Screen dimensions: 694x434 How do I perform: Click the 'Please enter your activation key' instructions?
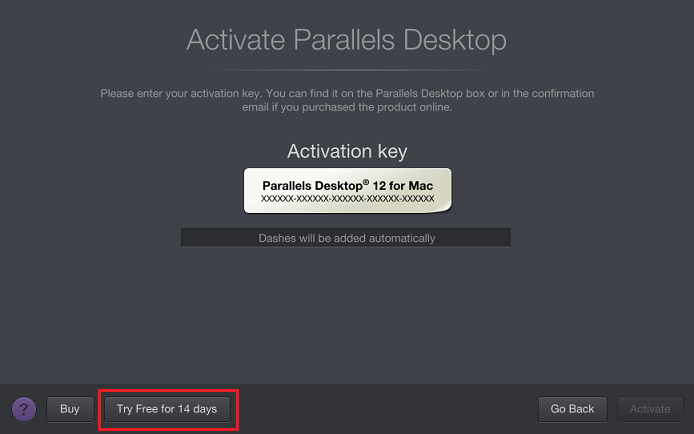pyautogui.click(x=347, y=100)
